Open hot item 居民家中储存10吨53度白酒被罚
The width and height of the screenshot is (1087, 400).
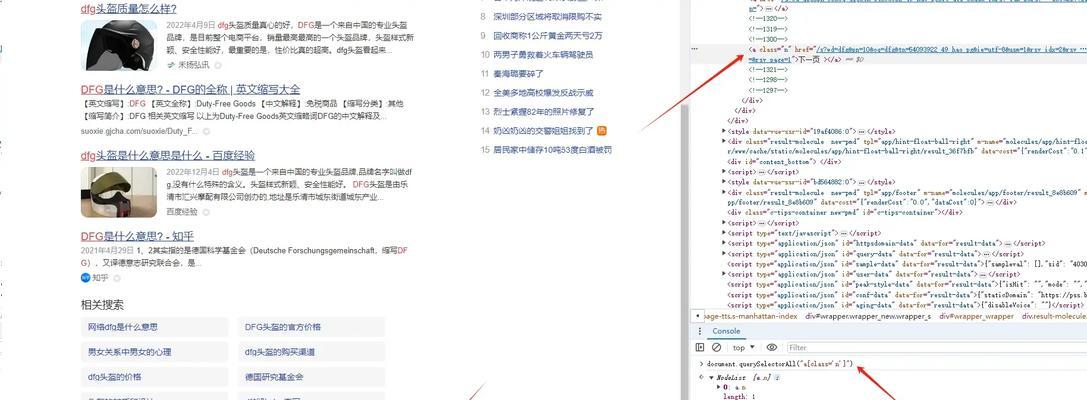tap(552, 149)
